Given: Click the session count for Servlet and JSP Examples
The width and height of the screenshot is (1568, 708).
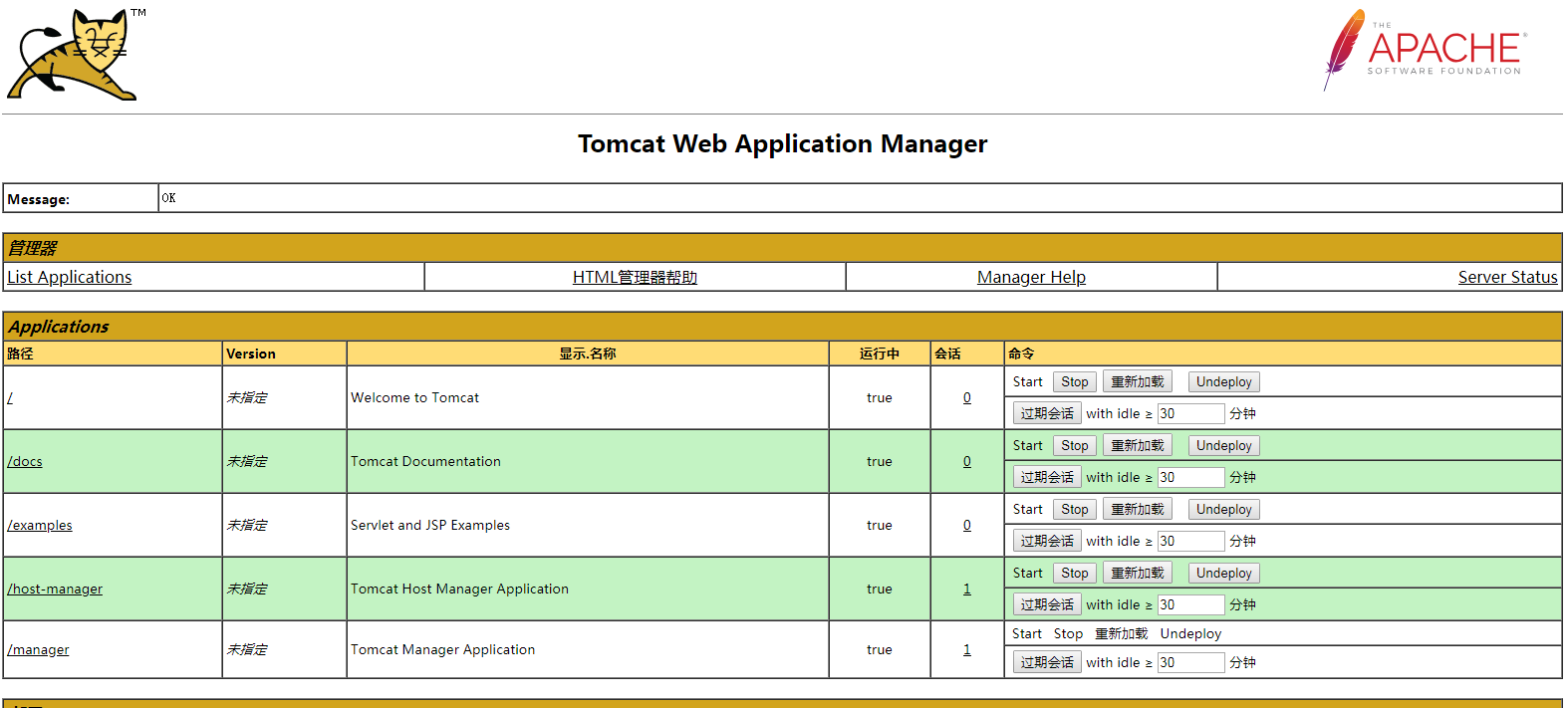Looking at the screenshot, I should point(967,525).
